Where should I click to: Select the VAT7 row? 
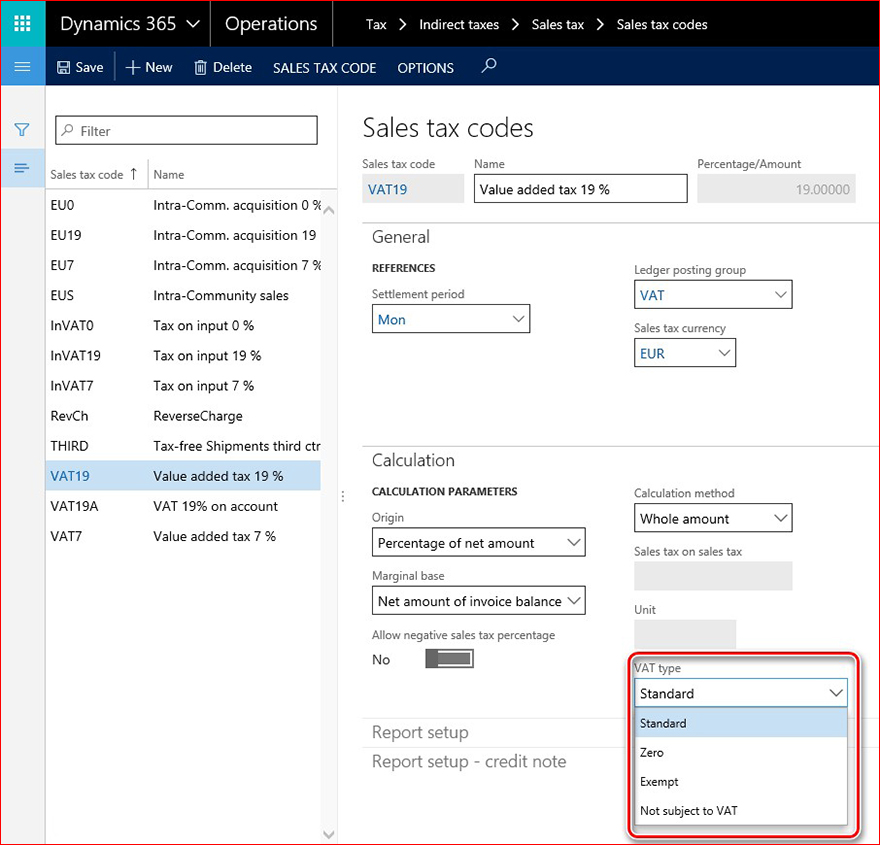(183, 536)
